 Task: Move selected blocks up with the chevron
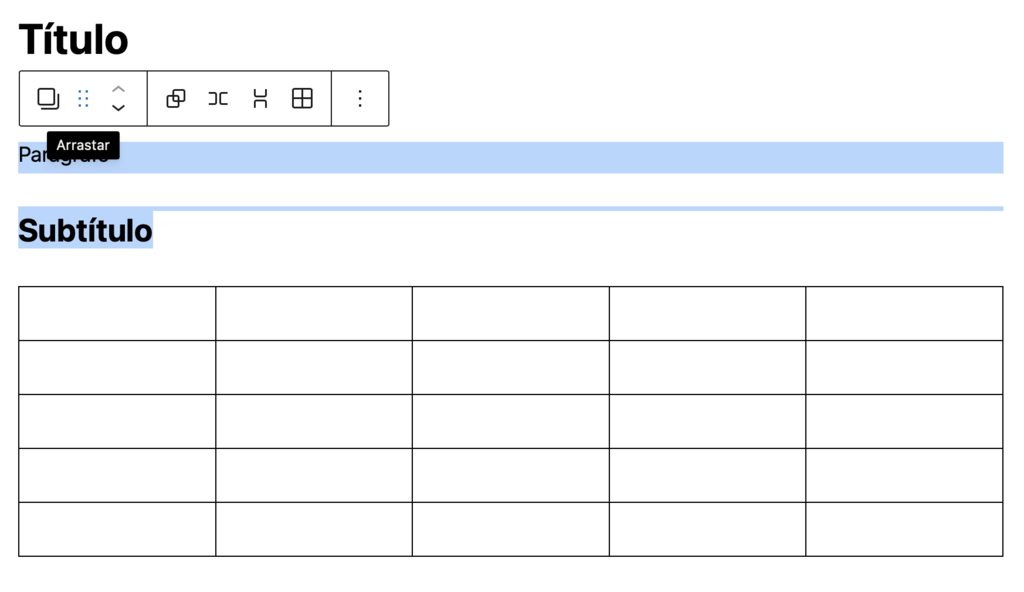[118, 88]
